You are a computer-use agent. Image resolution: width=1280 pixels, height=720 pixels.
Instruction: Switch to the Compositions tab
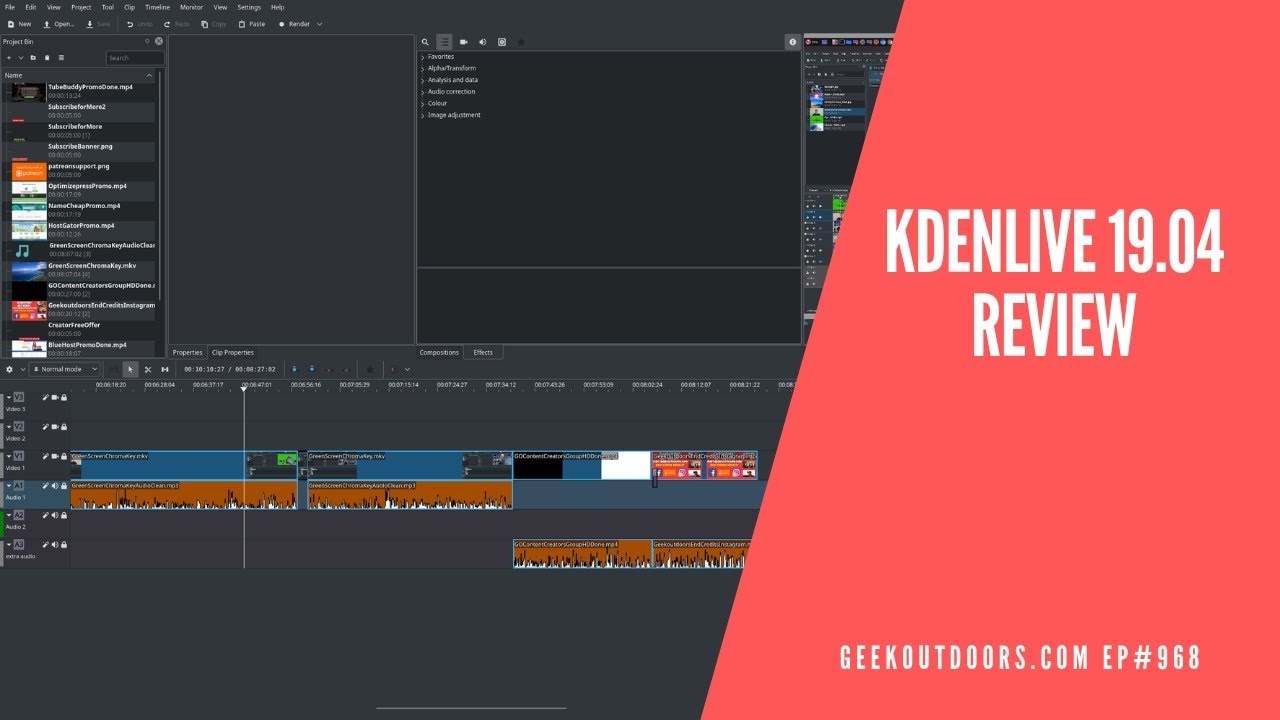click(x=439, y=352)
